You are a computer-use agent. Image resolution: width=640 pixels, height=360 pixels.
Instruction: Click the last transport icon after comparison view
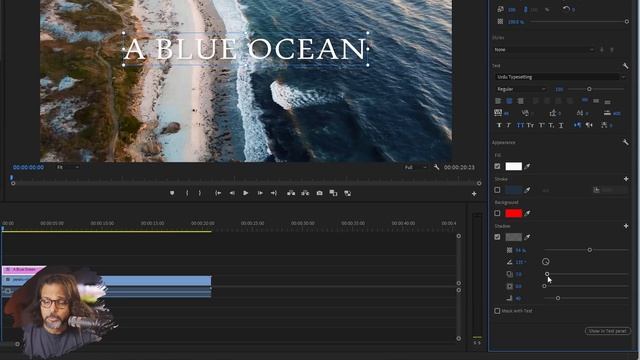coord(347,193)
